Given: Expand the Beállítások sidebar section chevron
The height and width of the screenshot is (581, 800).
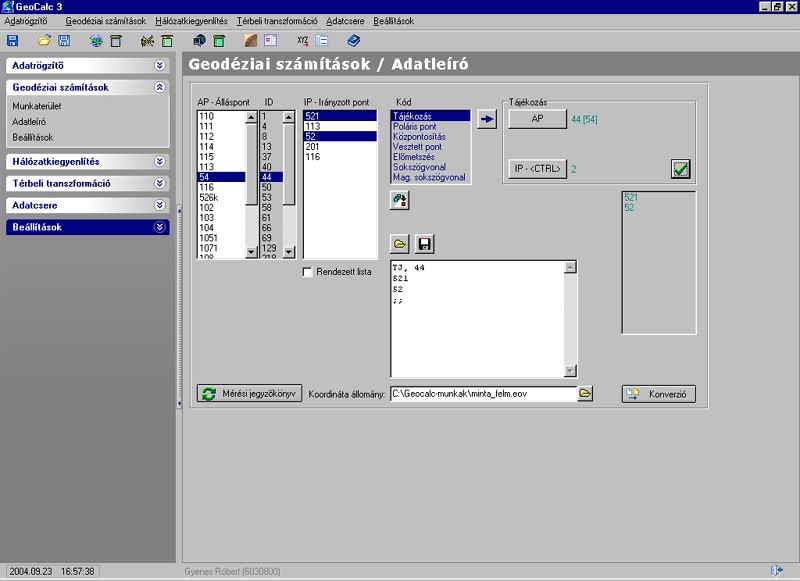Looking at the screenshot, I should pos(160,227).
